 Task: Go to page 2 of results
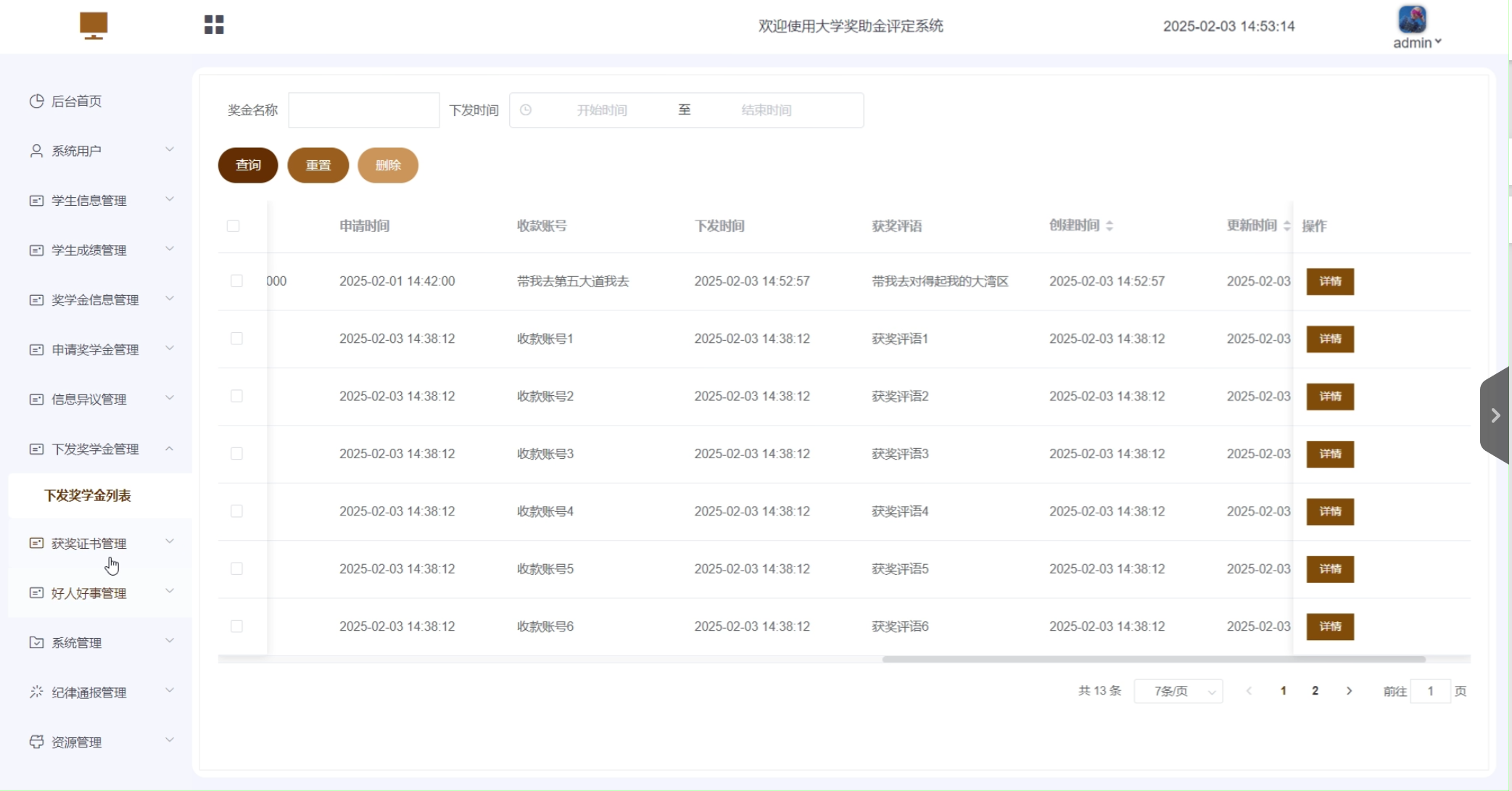pyautogui.click(x=1315, y=691)
